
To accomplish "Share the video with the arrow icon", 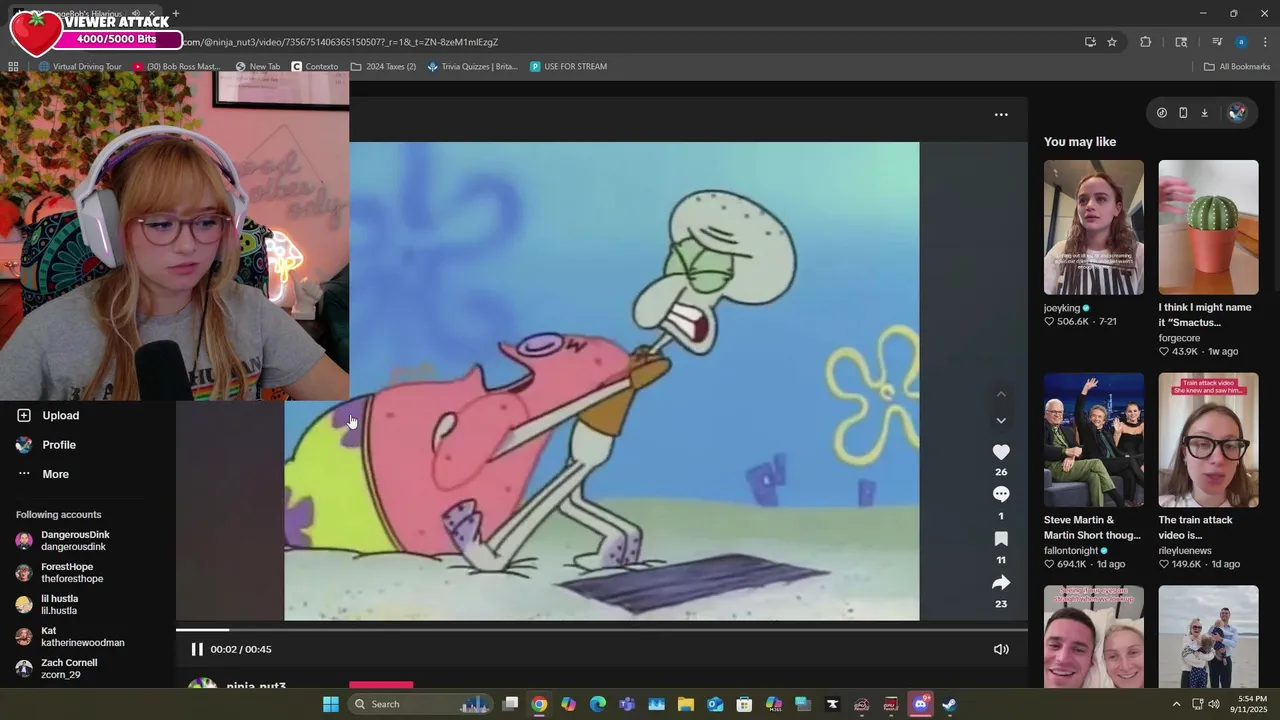I will coord(1001,583).
